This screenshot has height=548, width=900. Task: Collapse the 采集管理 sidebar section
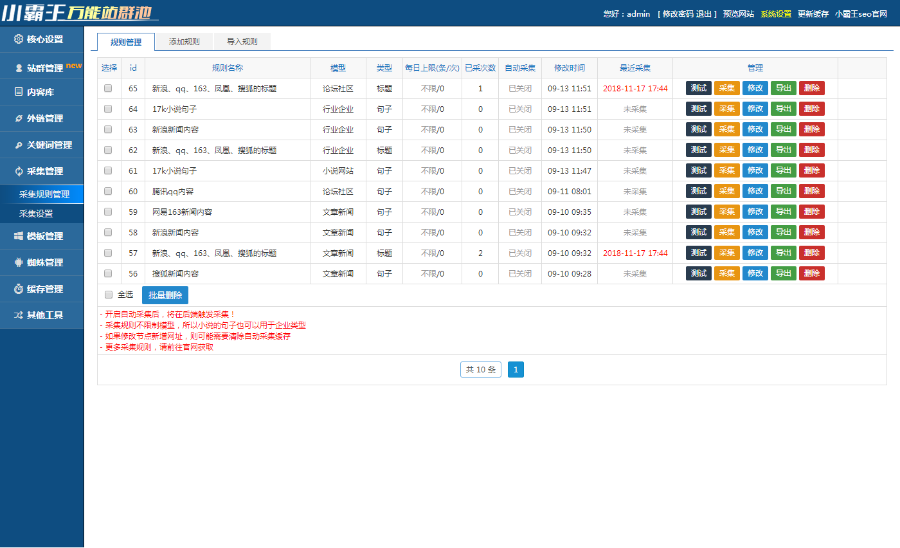[42, 171]
